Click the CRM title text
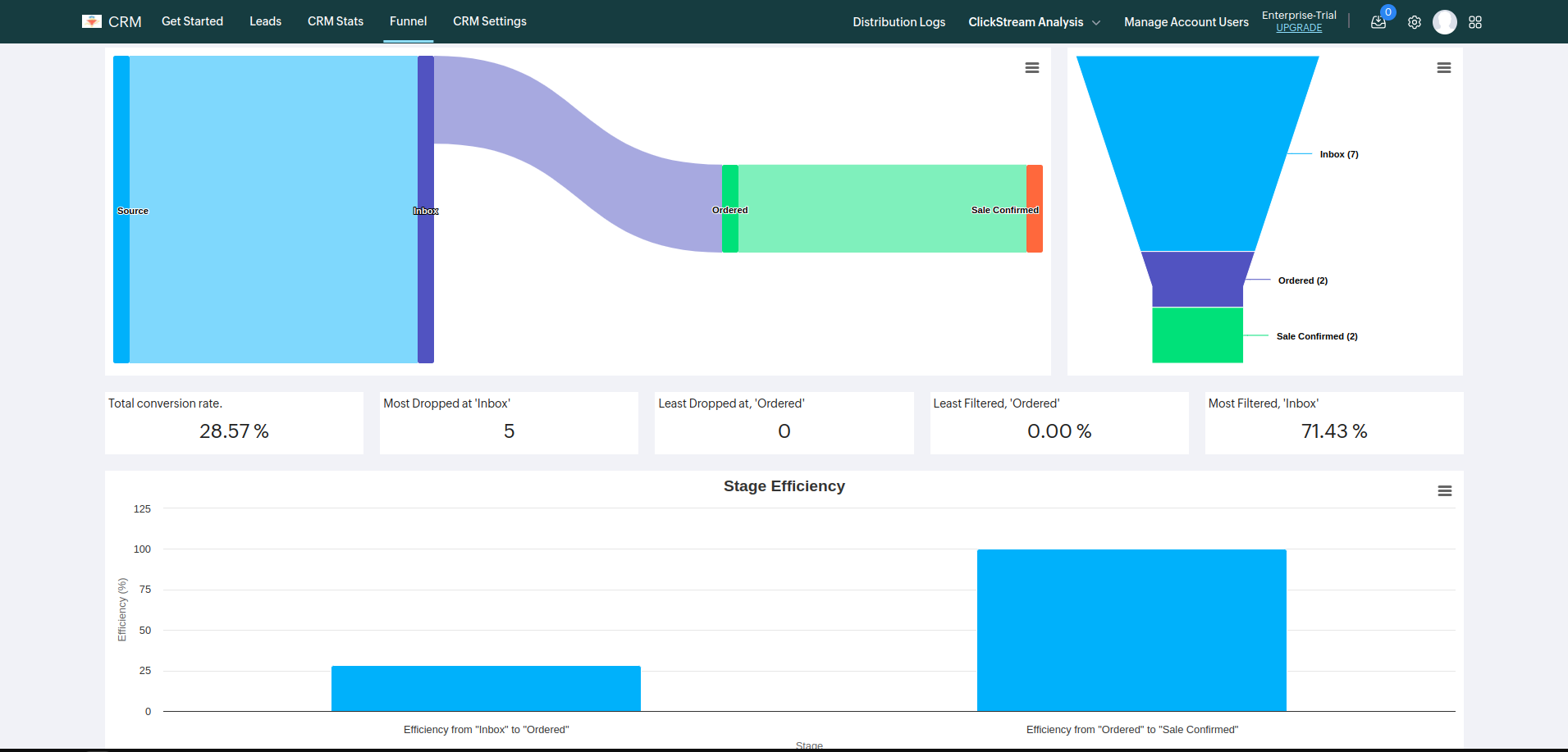This screenshot has width=1568, height=752. [125, 21]
